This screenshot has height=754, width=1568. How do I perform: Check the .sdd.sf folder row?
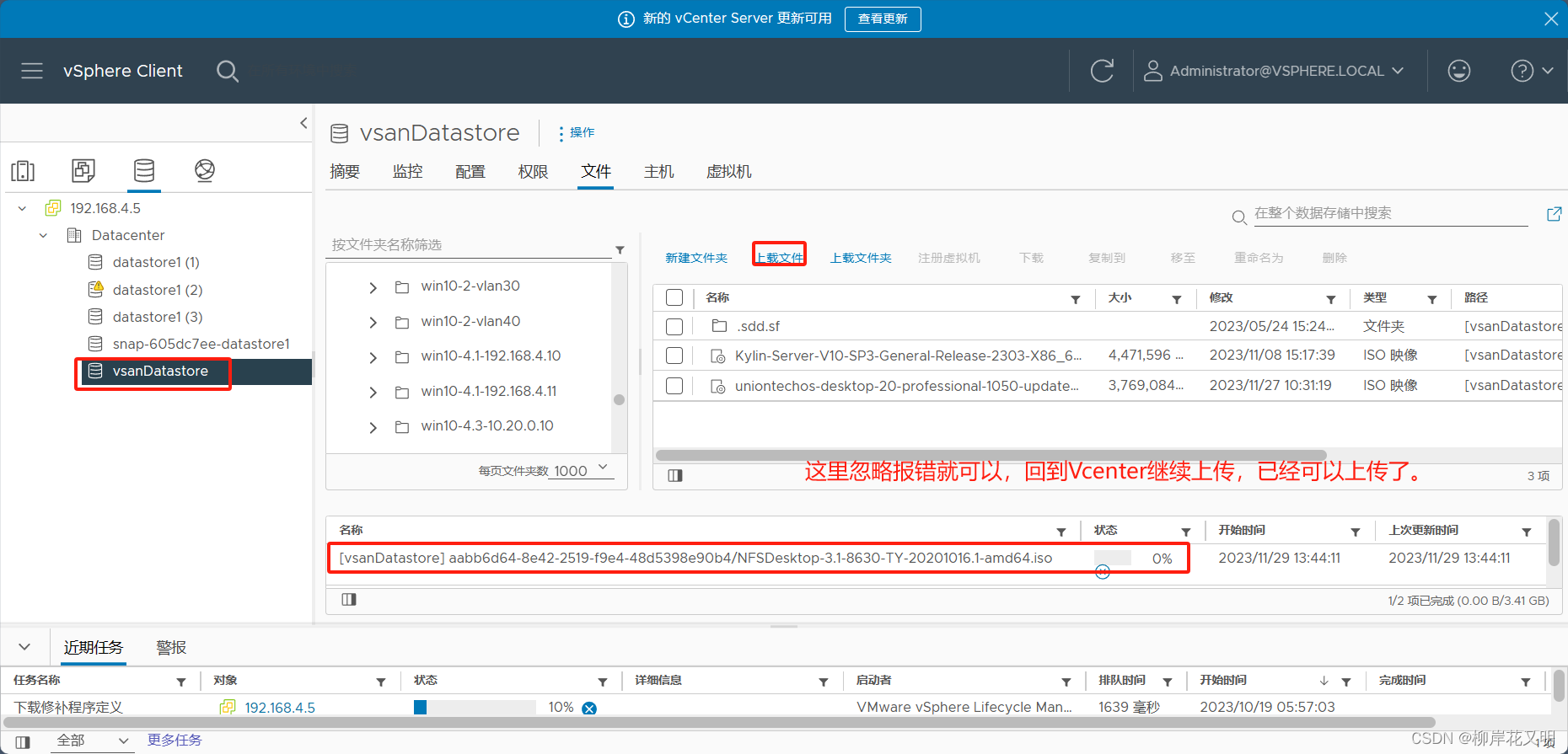point(674,326)
